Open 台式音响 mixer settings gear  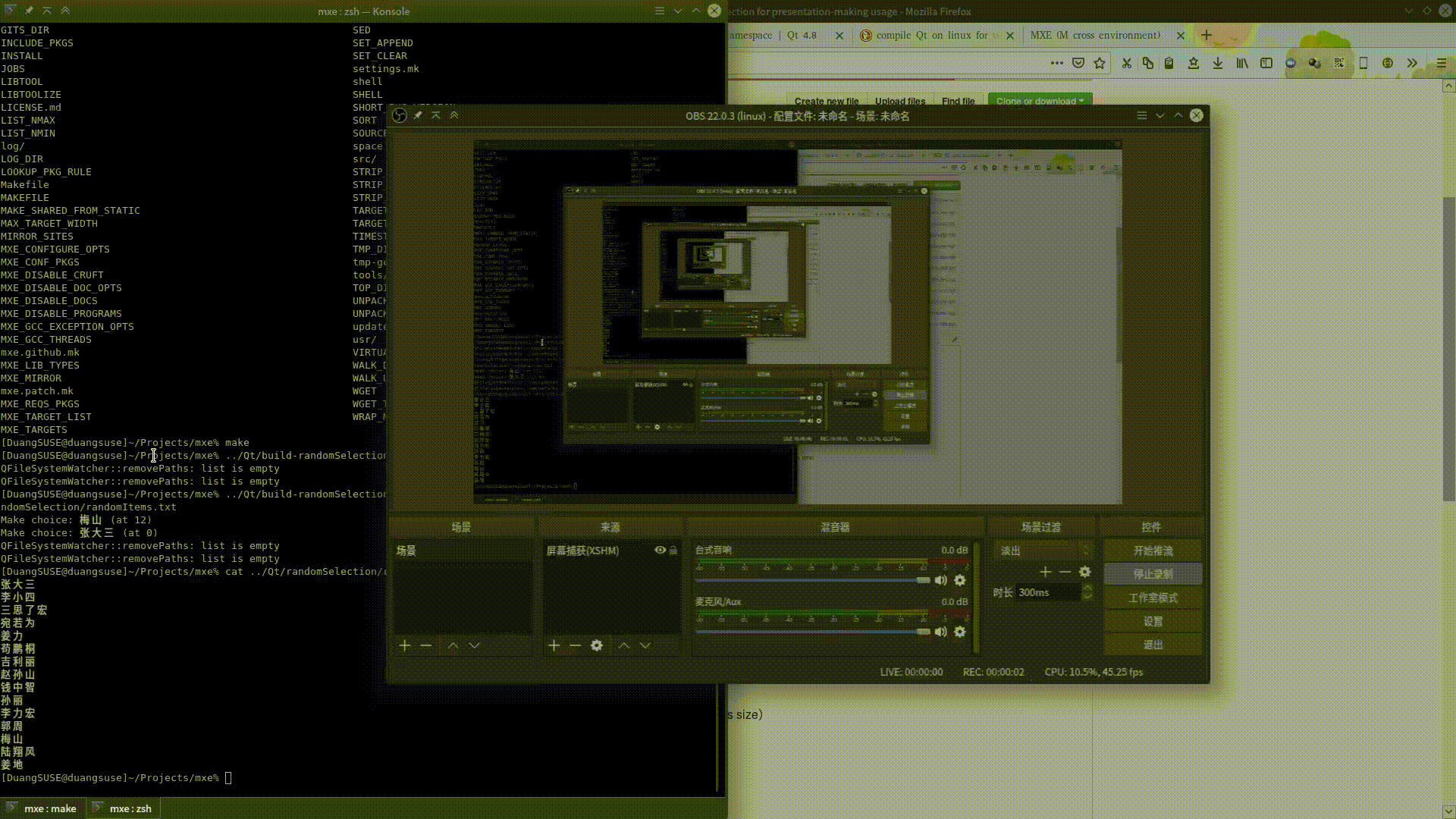point(960,580)
